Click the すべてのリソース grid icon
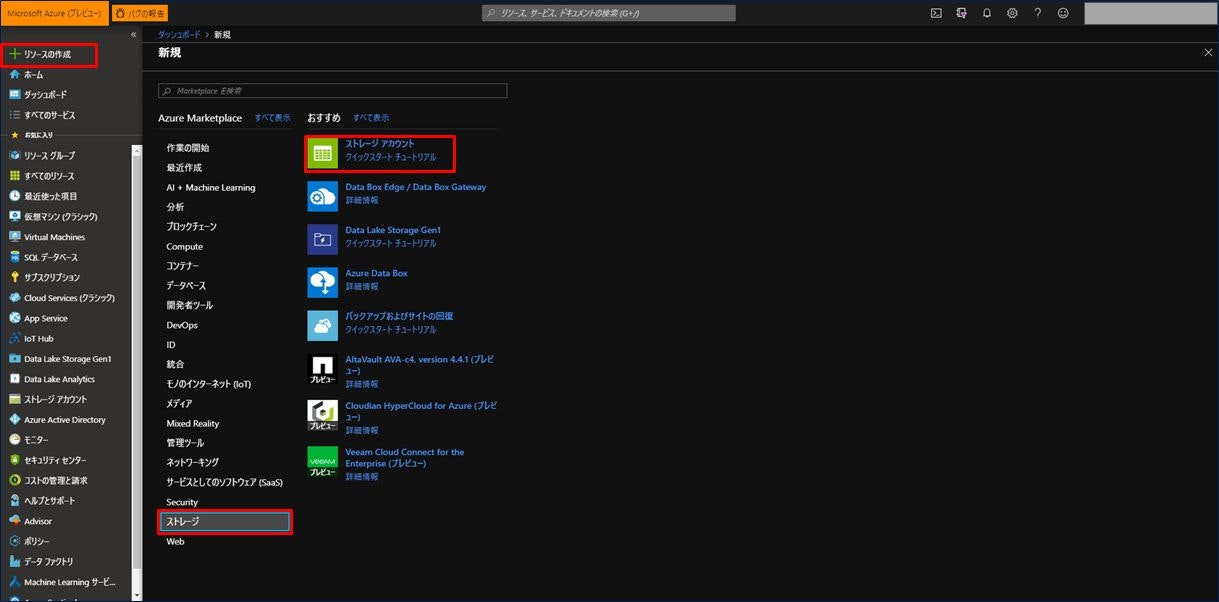 pyautogui.click(x=15, y=176)
